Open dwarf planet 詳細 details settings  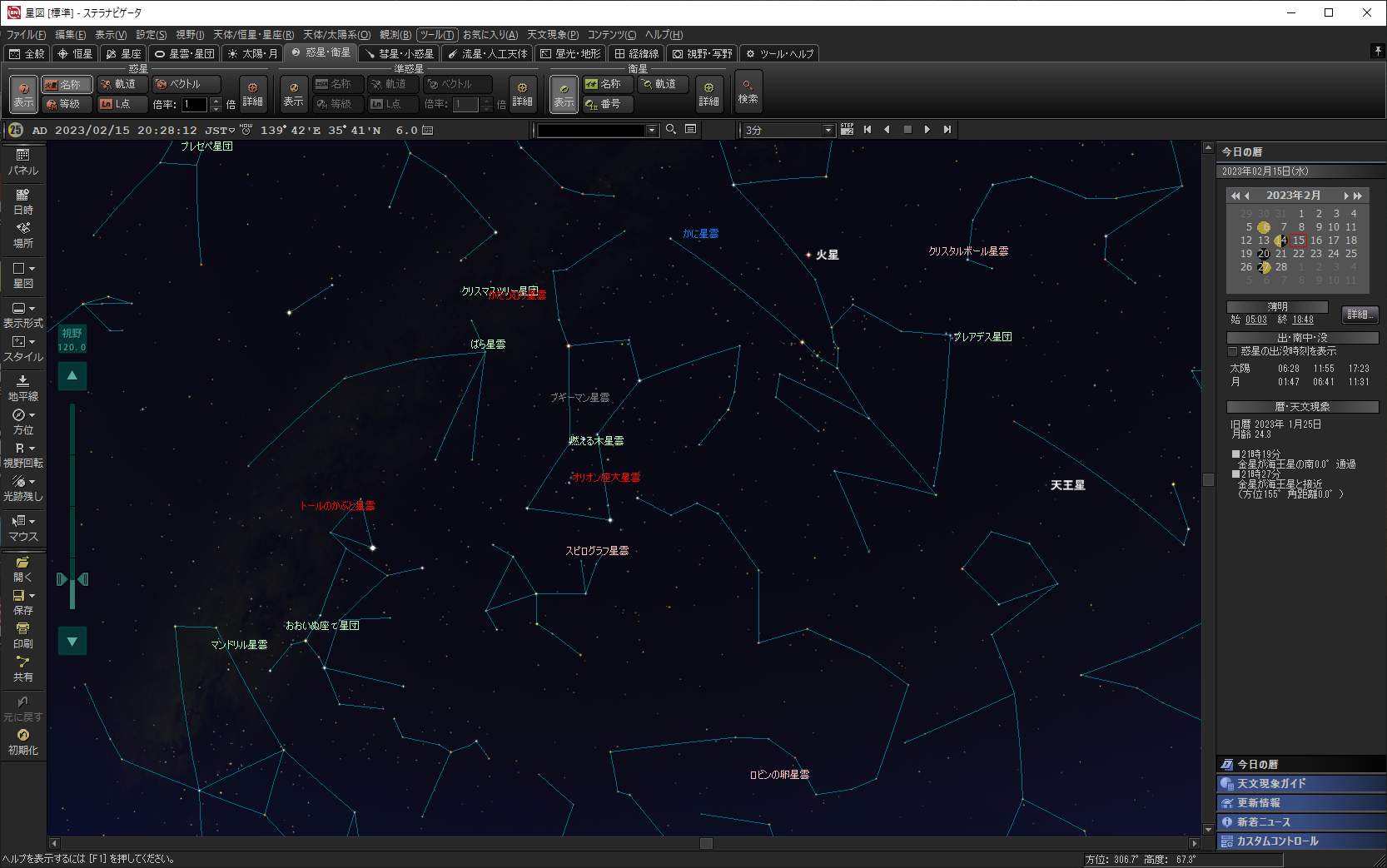tap(523, 93)
